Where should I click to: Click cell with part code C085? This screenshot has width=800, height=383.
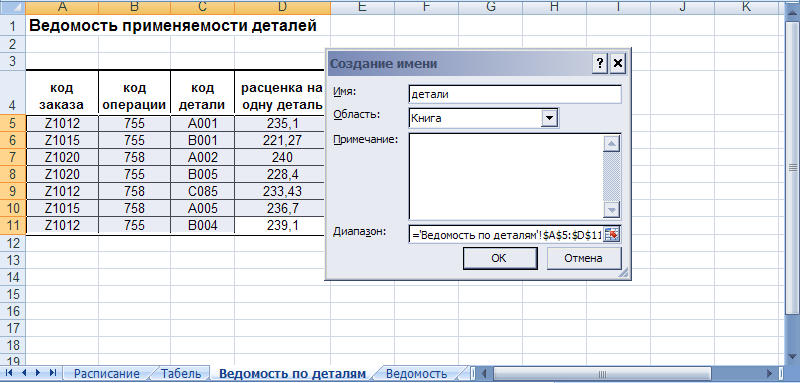pyautogui.click(x=203, y=191)
